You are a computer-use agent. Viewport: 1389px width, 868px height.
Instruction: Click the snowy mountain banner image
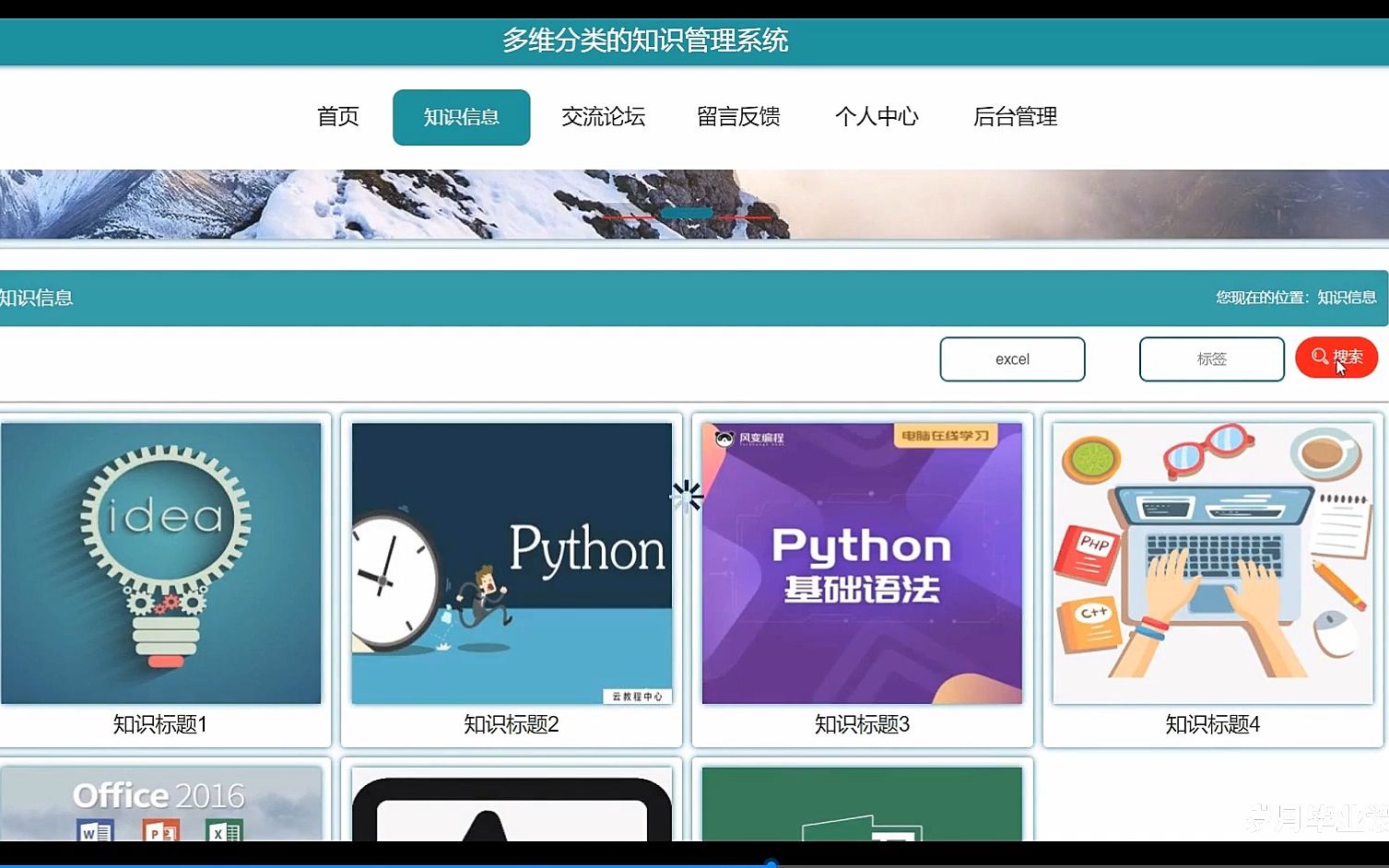point(694,204)
